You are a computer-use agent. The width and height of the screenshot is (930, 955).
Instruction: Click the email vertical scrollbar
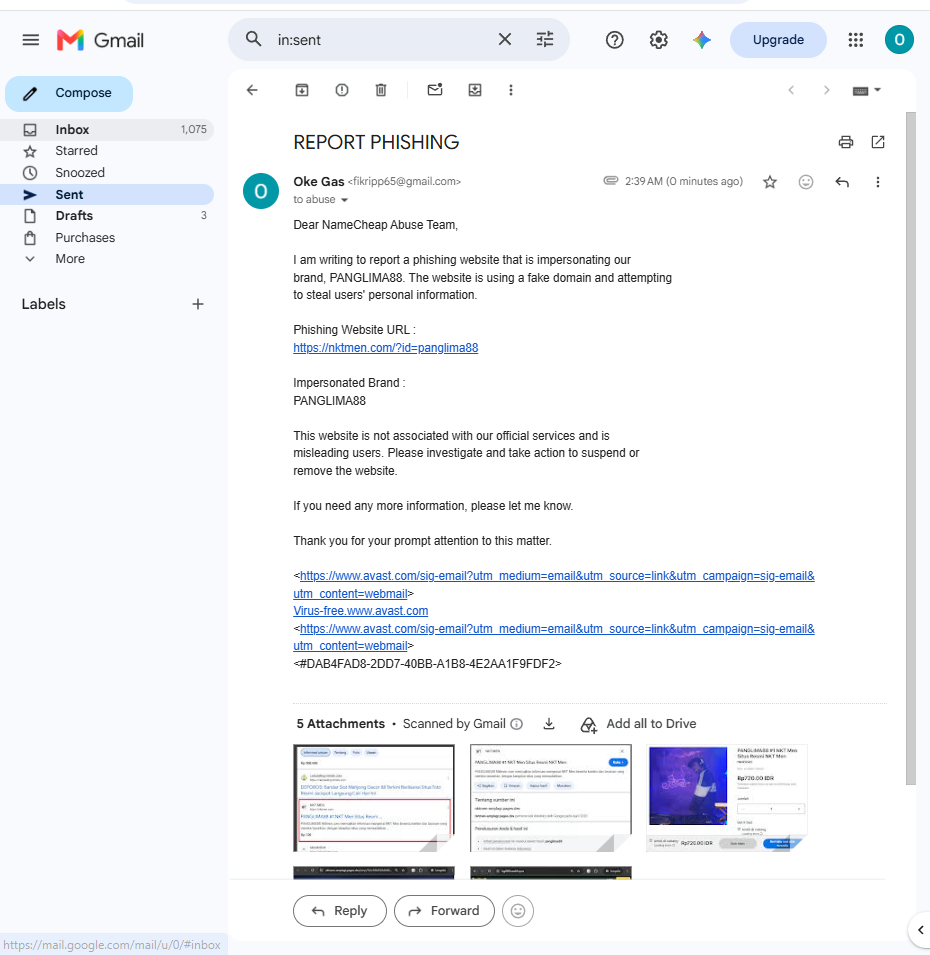pos(911,448)
